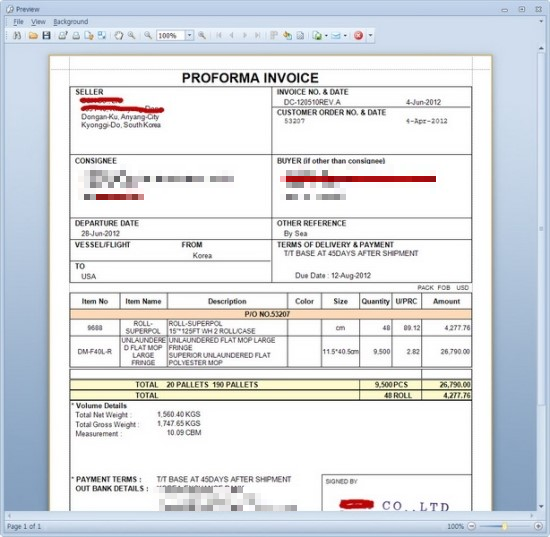Click Due Date : 12-Aug-2012 text

(333, 276)
